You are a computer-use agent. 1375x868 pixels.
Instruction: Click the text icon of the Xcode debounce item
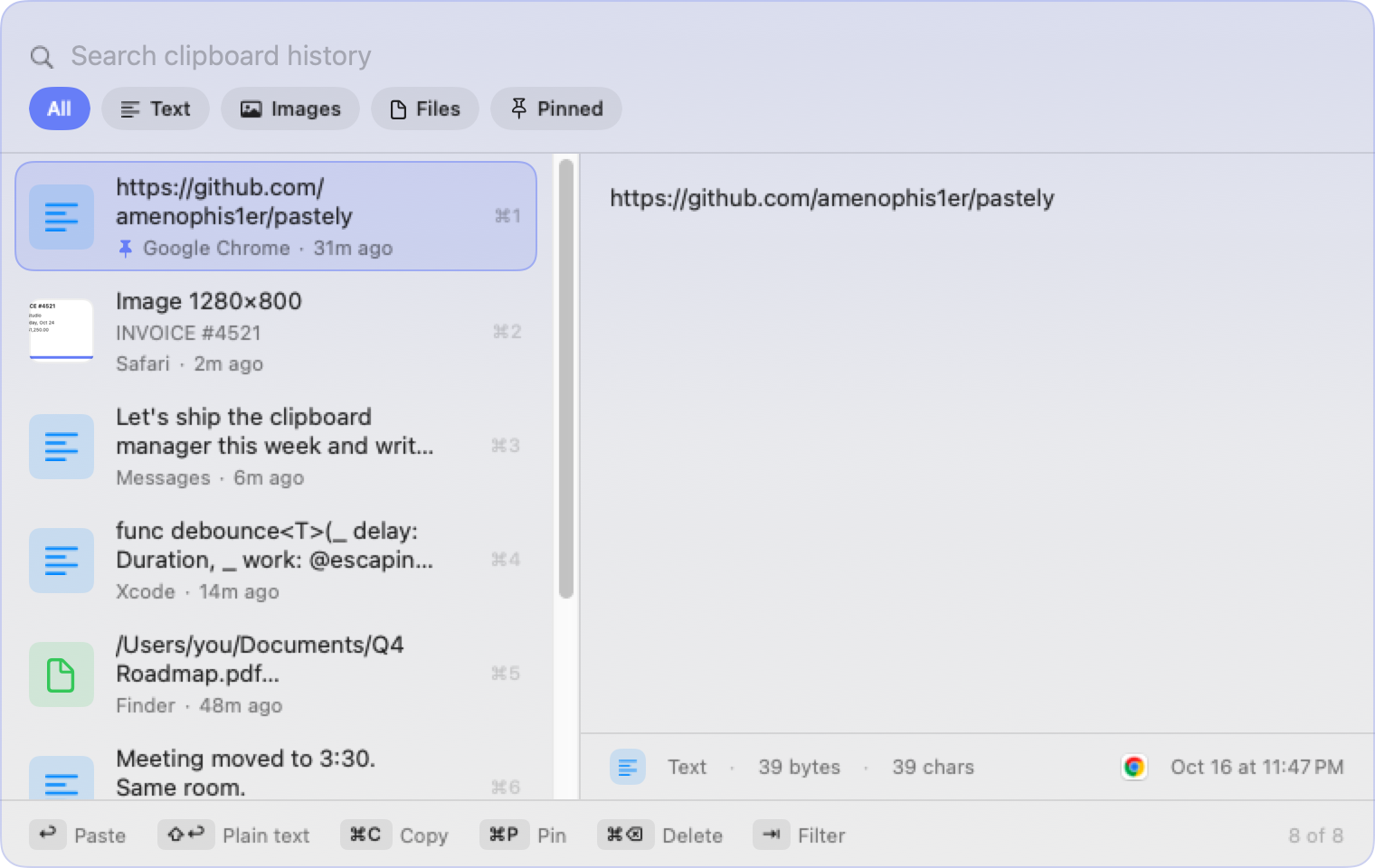(62, 561)
